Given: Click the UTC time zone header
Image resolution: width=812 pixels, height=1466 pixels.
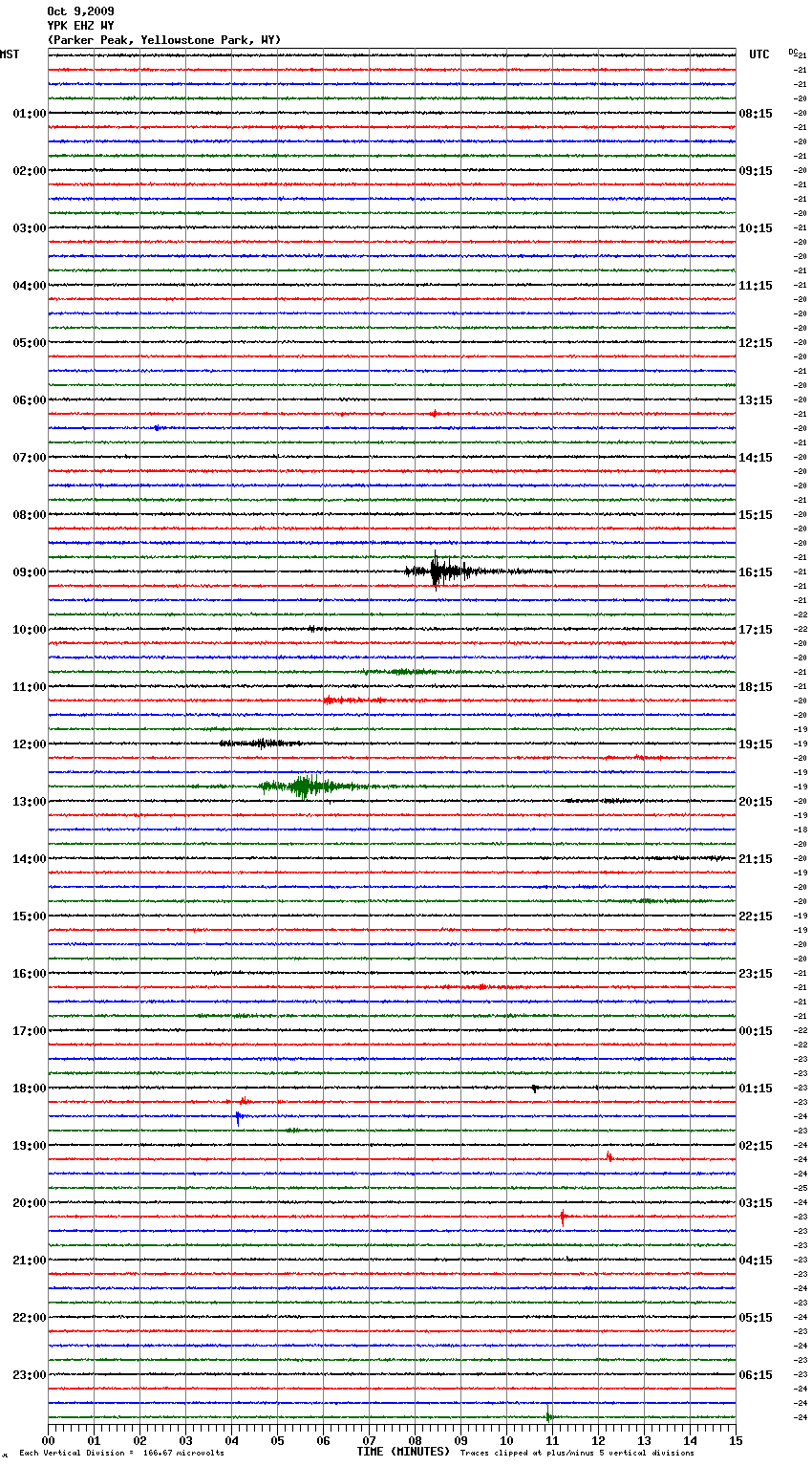Looking at the screenshot, I should coord(759,54).
